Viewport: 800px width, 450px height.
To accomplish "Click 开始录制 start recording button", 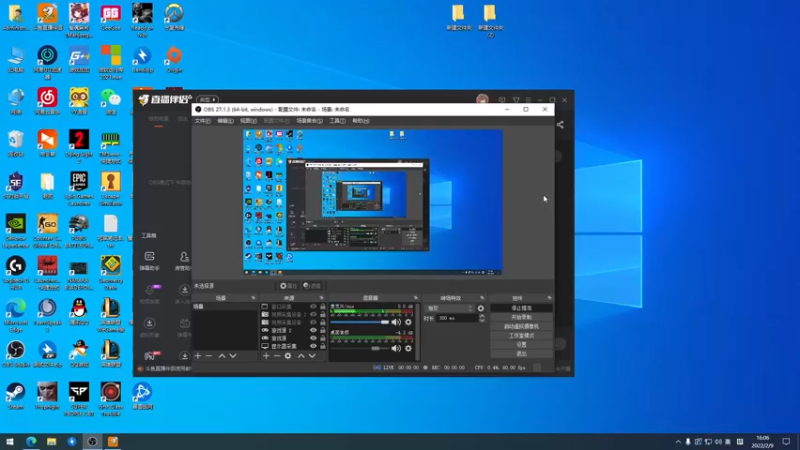I will (x=521, y=317).
